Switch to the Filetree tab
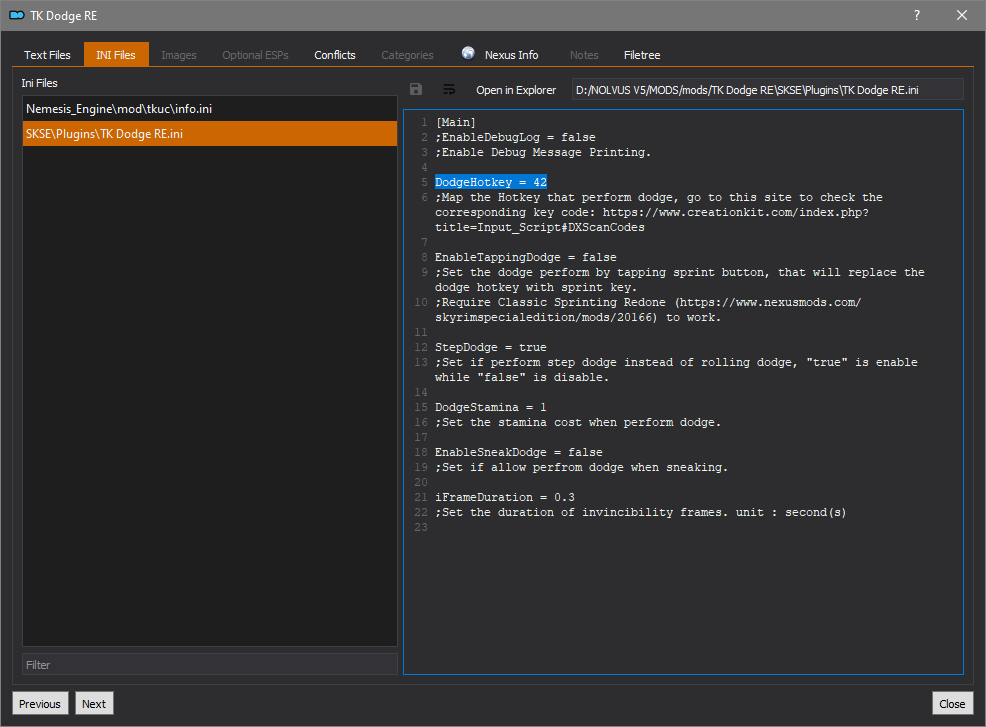986x727 pixels. coord(641,55)
